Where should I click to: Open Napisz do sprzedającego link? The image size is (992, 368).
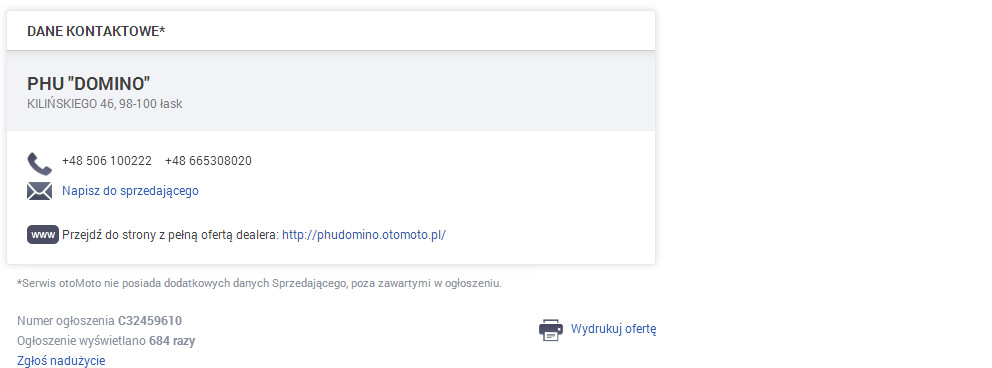130,190
